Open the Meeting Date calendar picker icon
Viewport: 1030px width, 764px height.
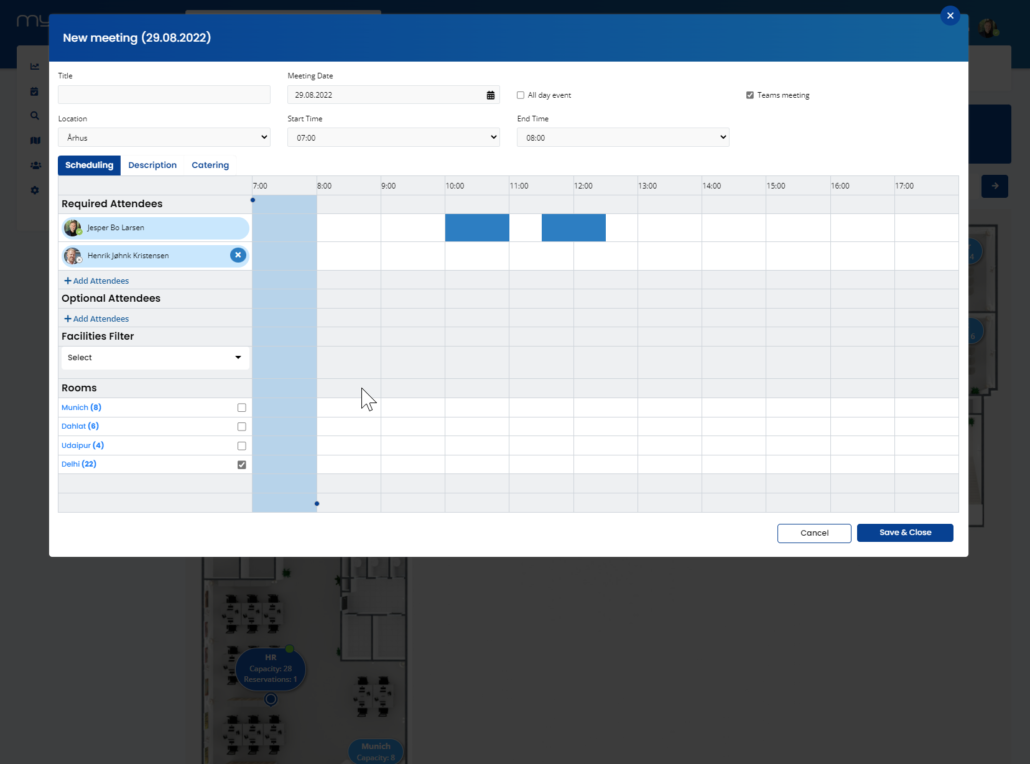[x=491, y=95]
